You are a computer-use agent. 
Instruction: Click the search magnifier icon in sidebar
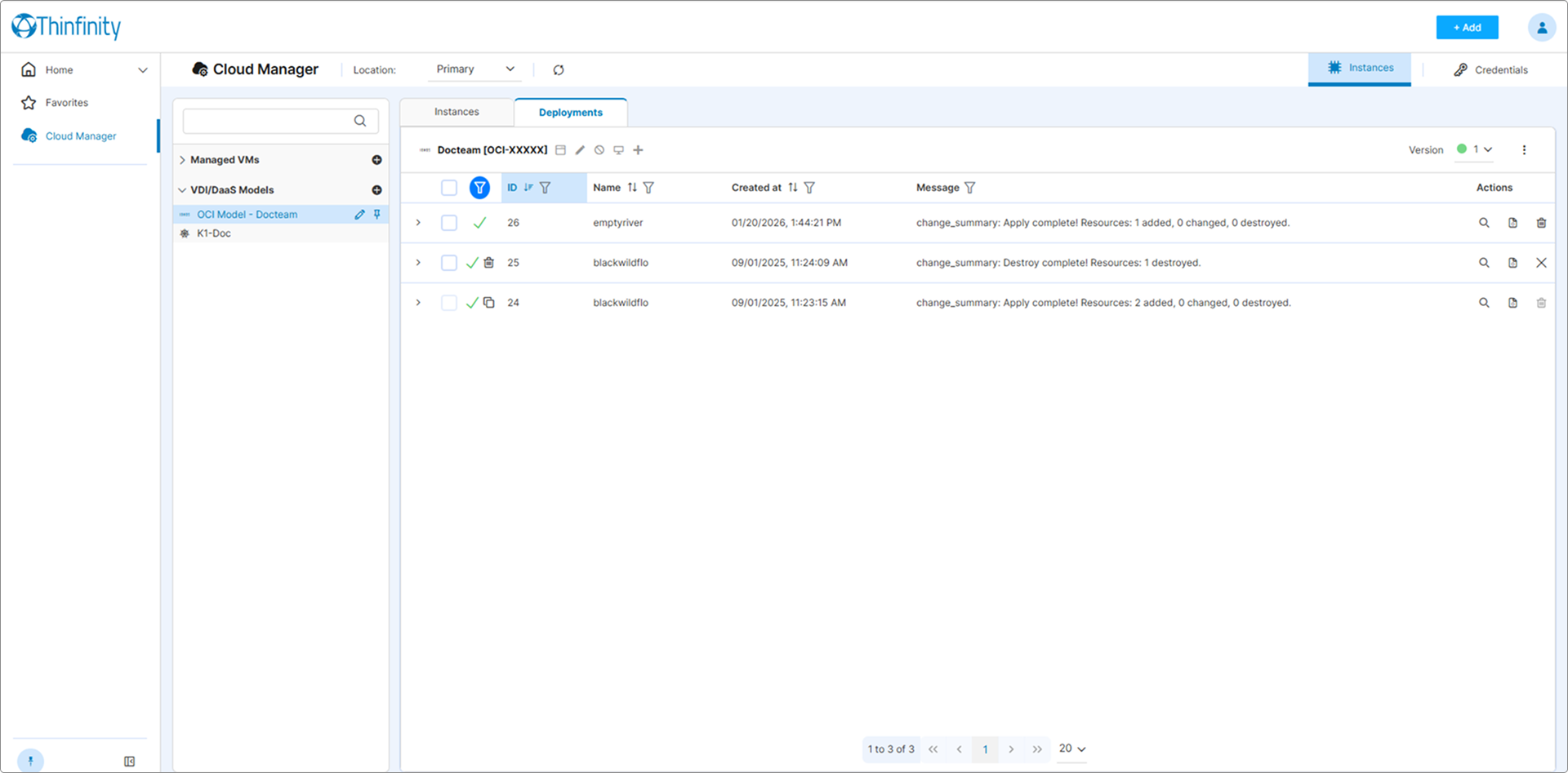360,121
